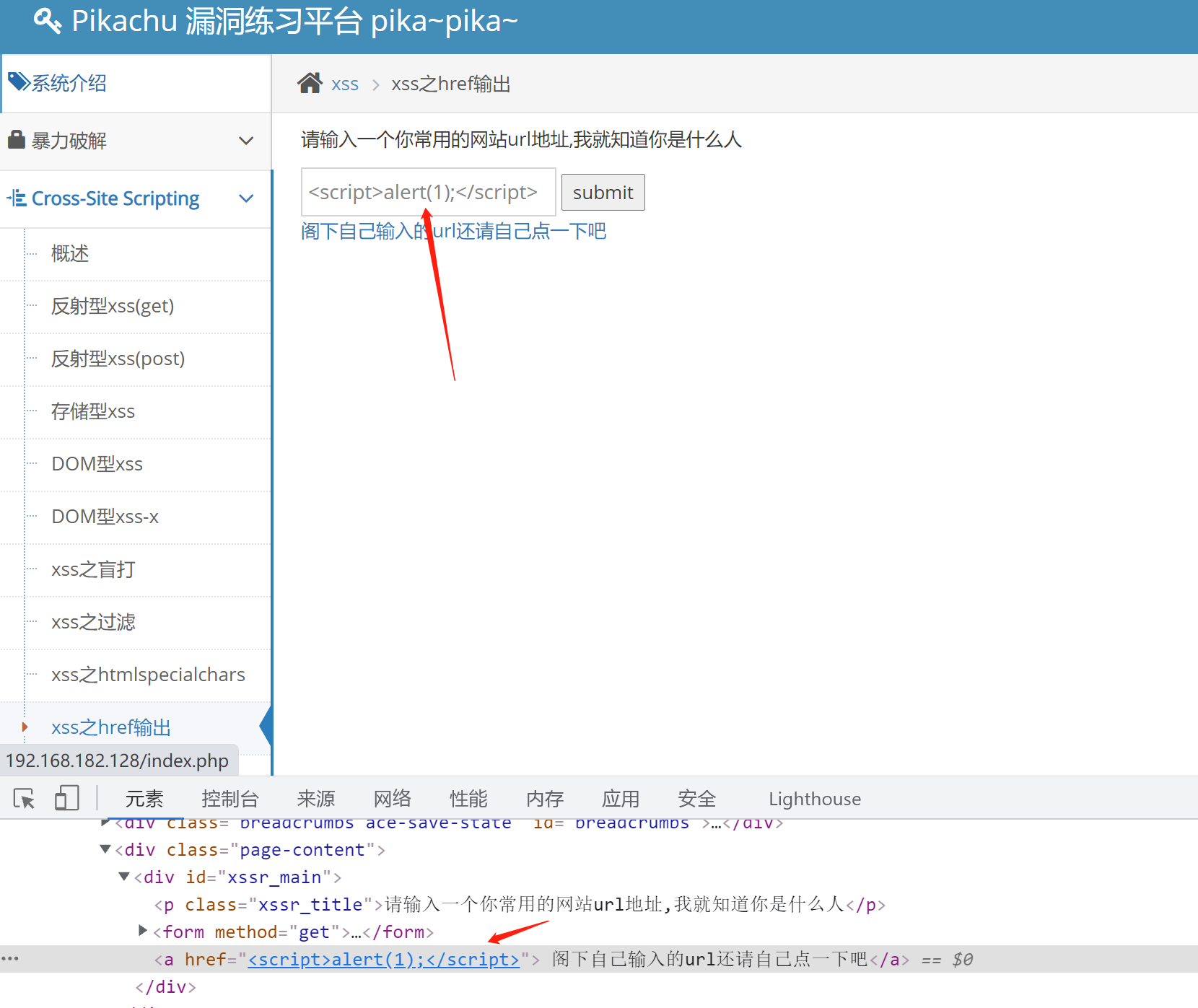The height and width of the screenshot is (1008, 1198).
Task: Open the 元素 tab in DevTools
Action: click(x=144, y=799)
